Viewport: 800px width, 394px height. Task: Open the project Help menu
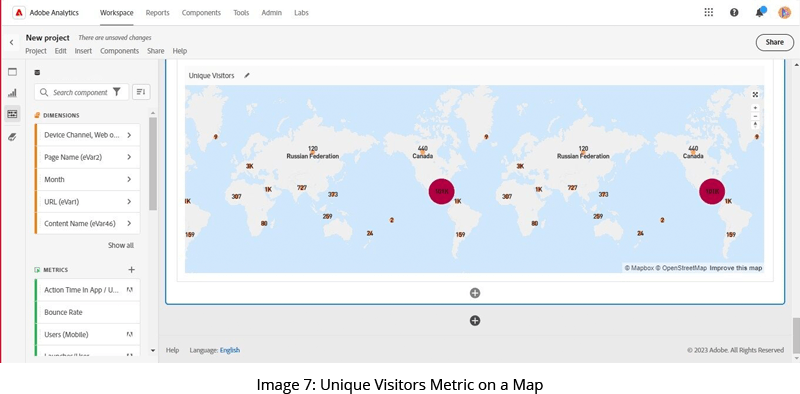click(x=180, y=51)
